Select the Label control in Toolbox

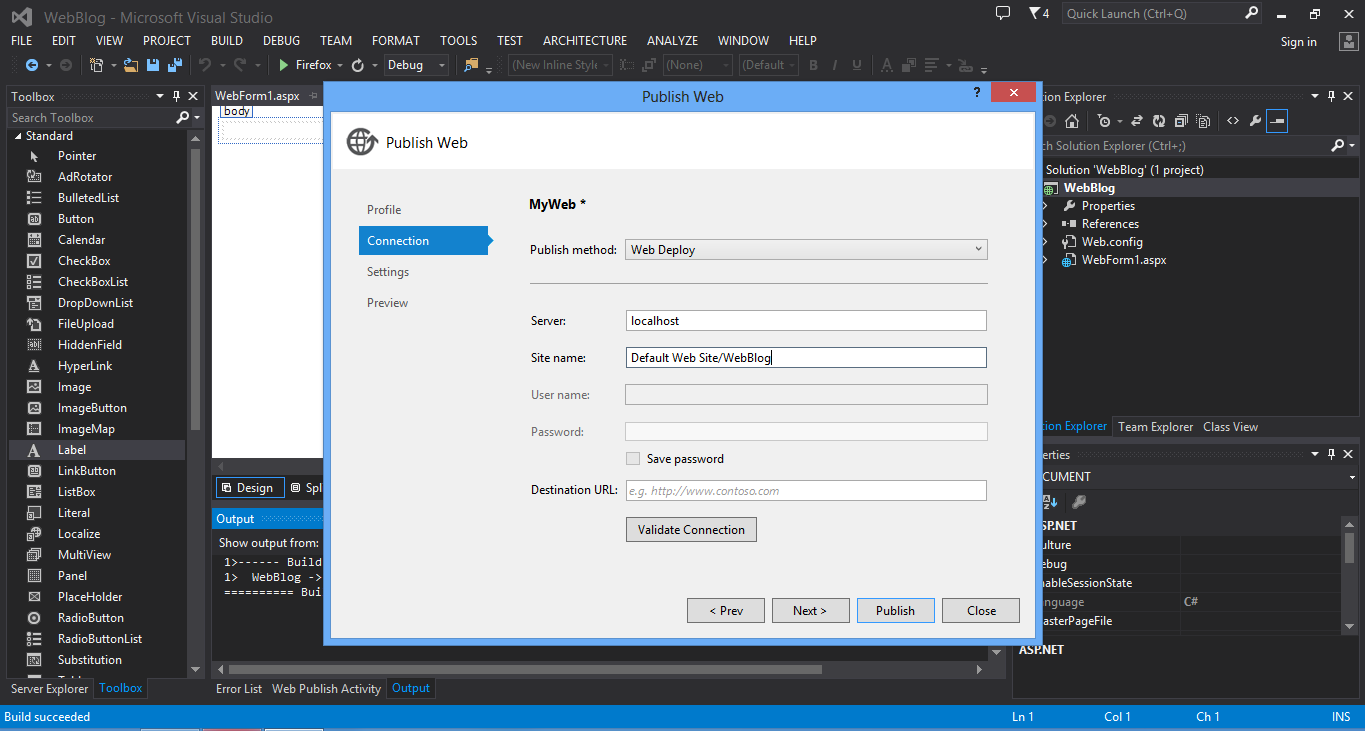[97, 450]
